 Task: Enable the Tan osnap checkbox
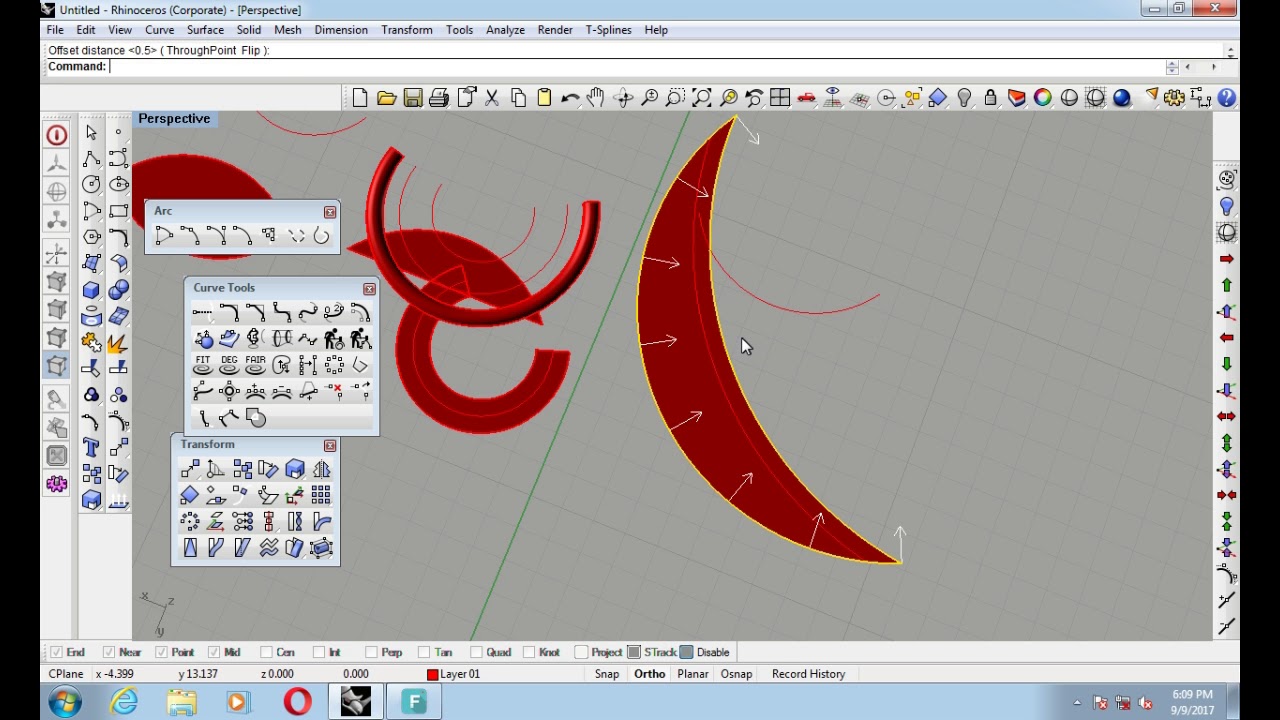424,652
